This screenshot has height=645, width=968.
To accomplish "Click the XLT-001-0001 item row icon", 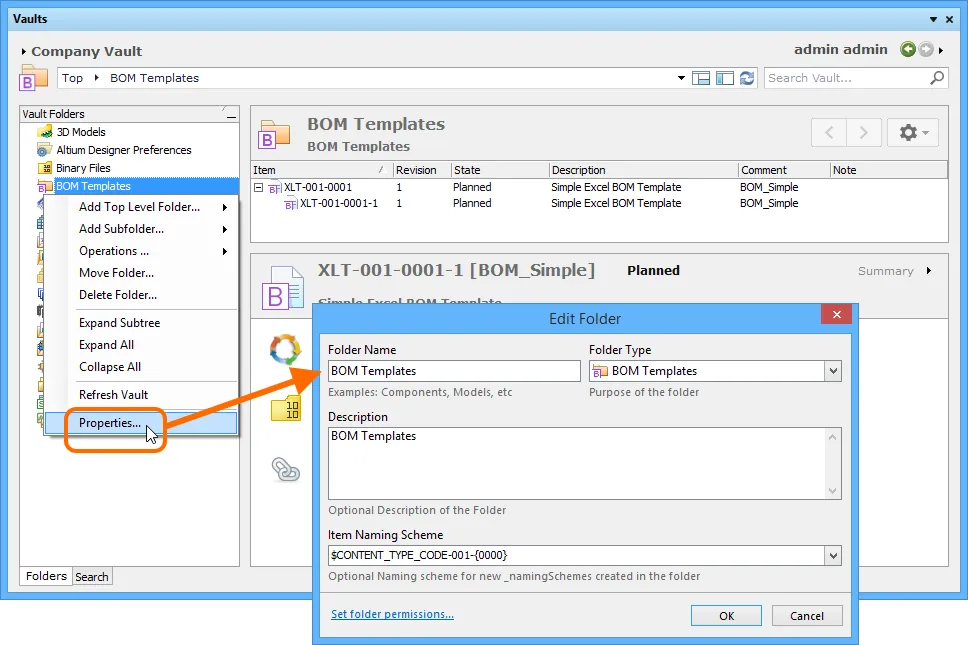I will [275, 188].
